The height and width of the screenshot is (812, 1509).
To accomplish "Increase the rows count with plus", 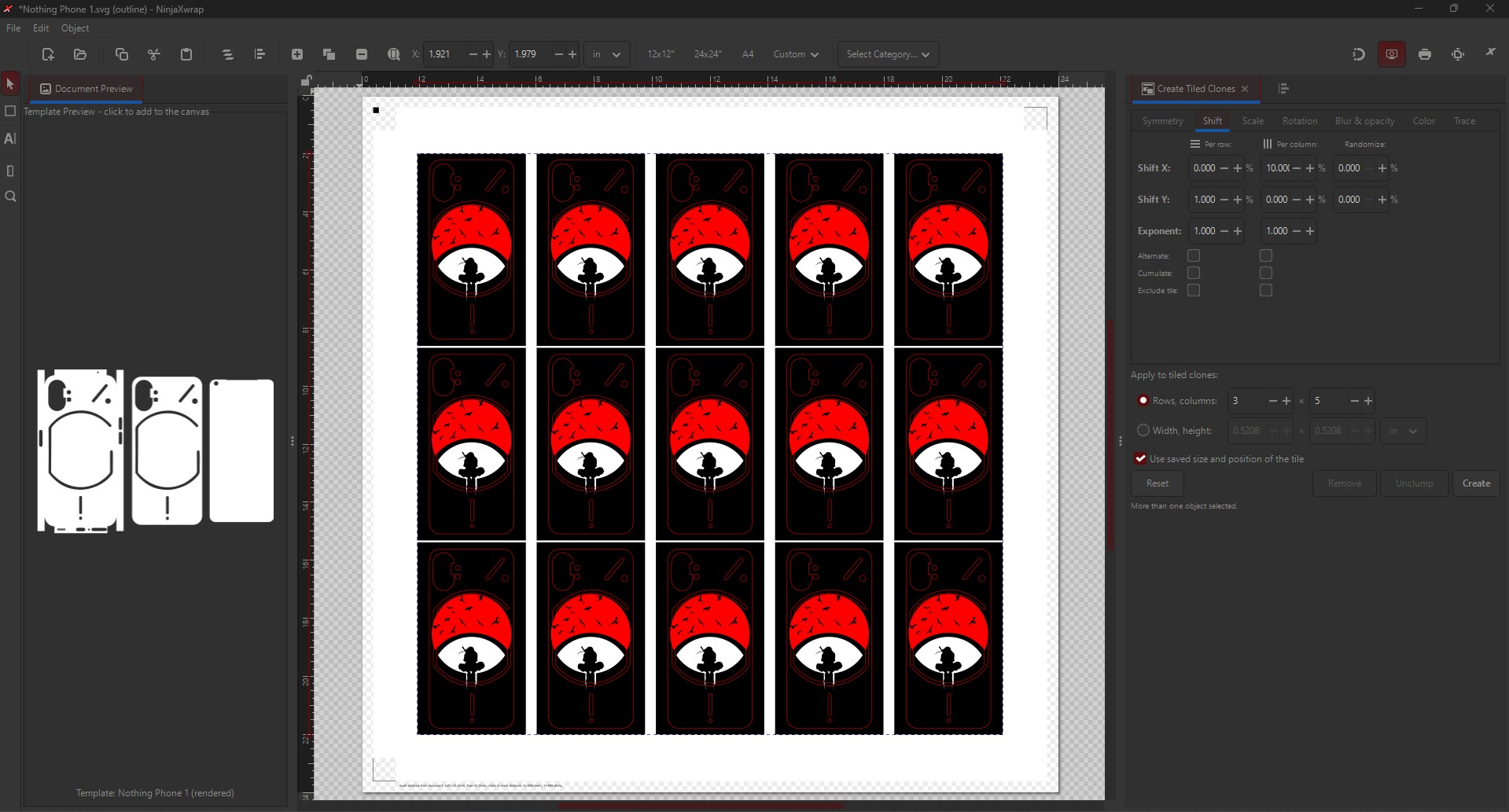I will (x=1286, y=401).
